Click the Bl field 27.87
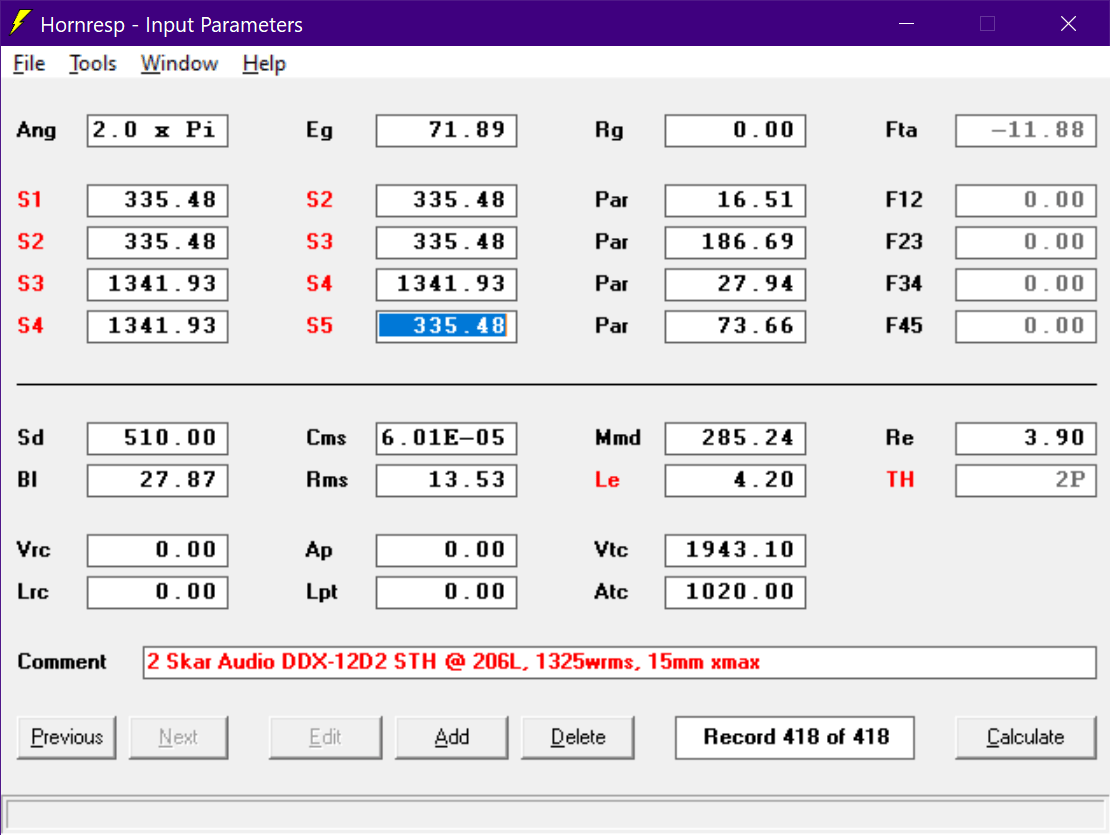 (x=157, y=480)
